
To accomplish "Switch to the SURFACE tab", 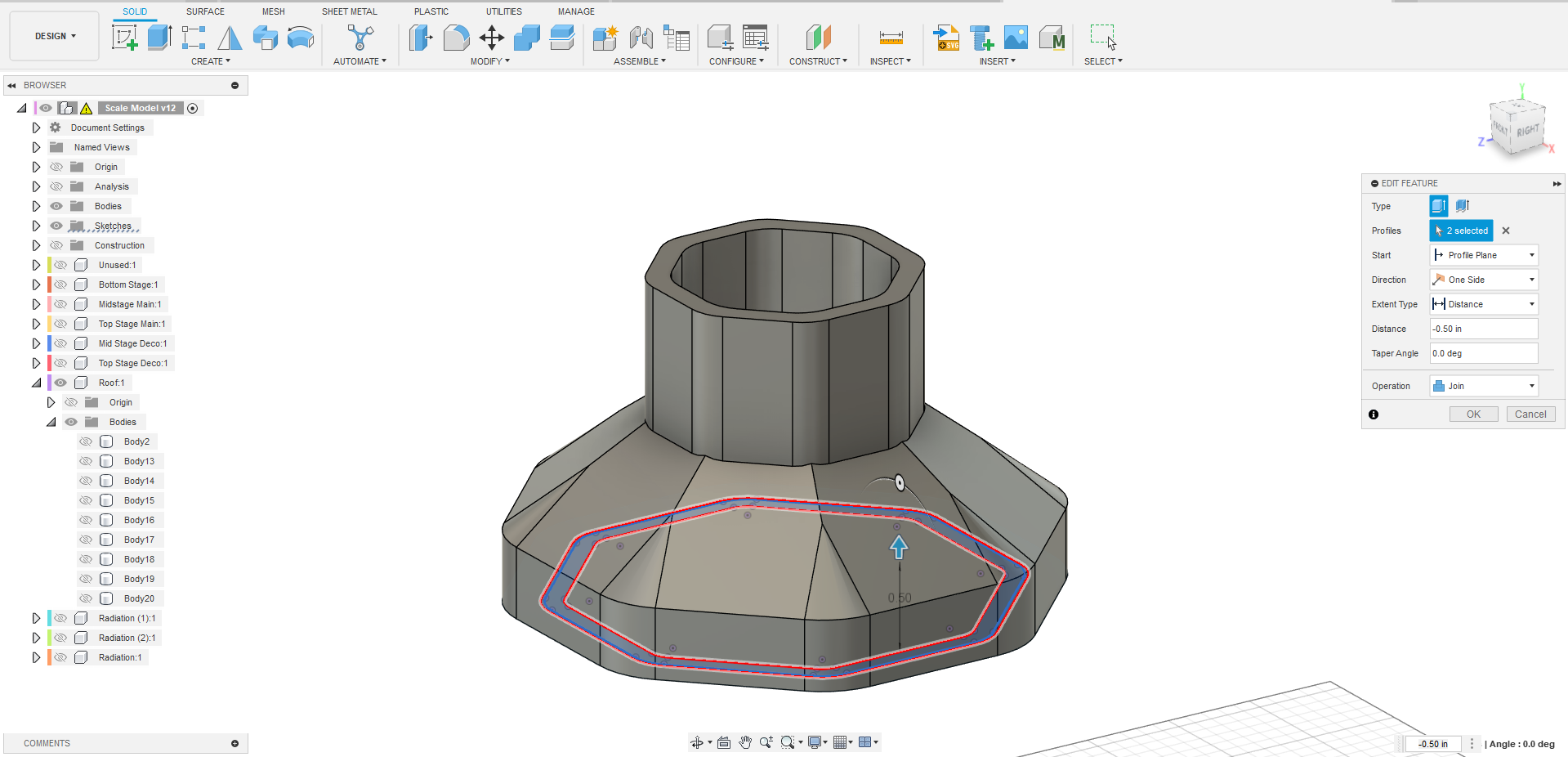I will pyautogui.click(x=205, y=11).
